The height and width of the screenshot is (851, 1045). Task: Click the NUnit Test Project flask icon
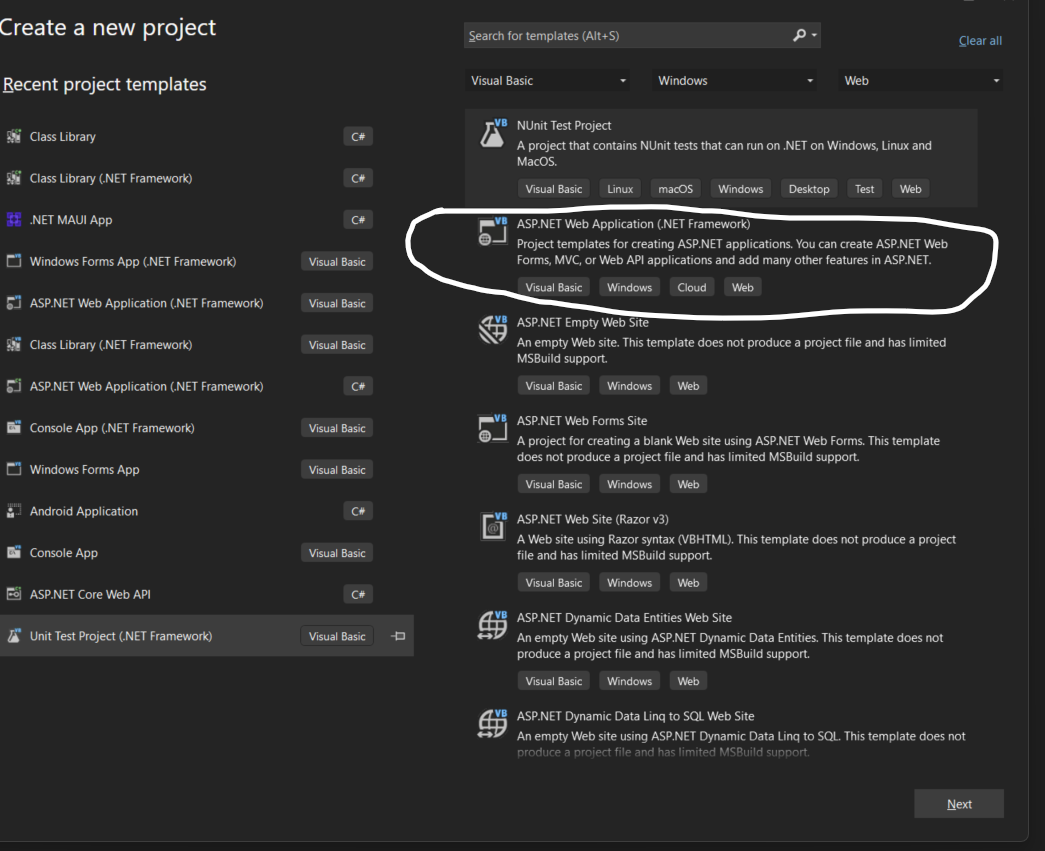click(x=493, y=133)
